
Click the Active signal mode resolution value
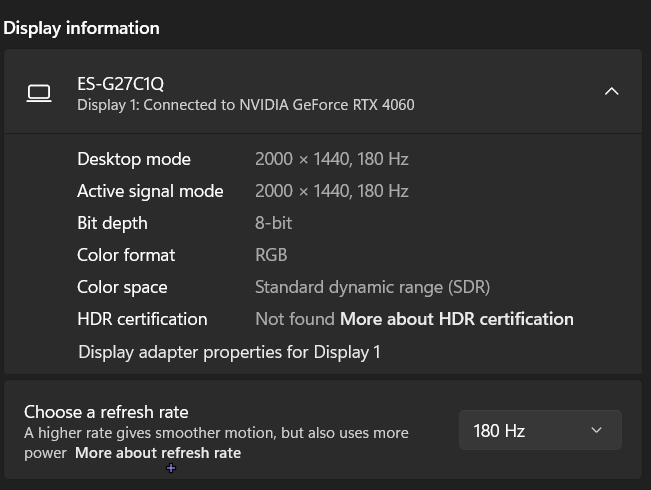(x=332, y=191)
